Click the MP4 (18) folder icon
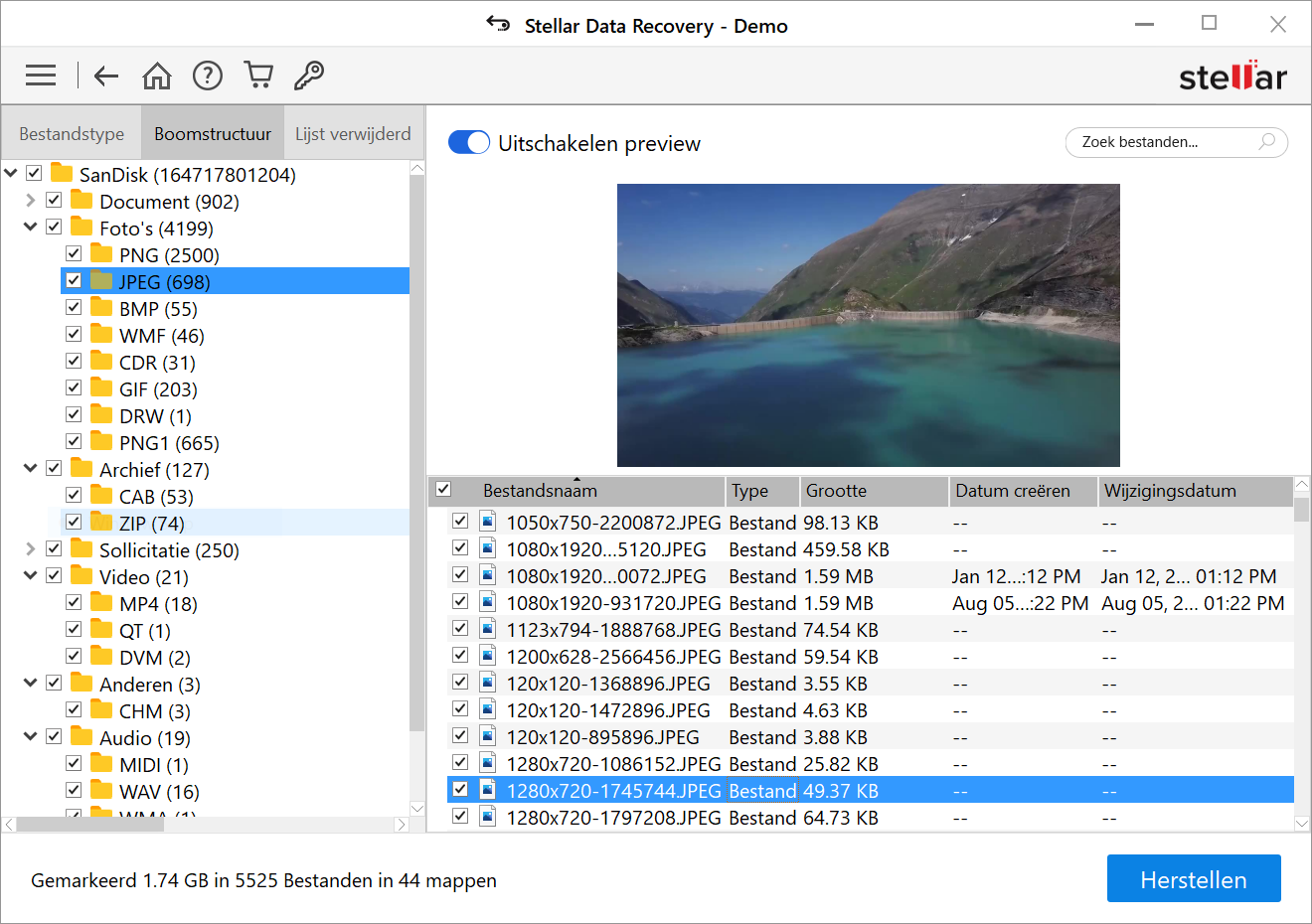Image resolution: width=1312 pixels, height=924 pixels. tap(101, 602)
